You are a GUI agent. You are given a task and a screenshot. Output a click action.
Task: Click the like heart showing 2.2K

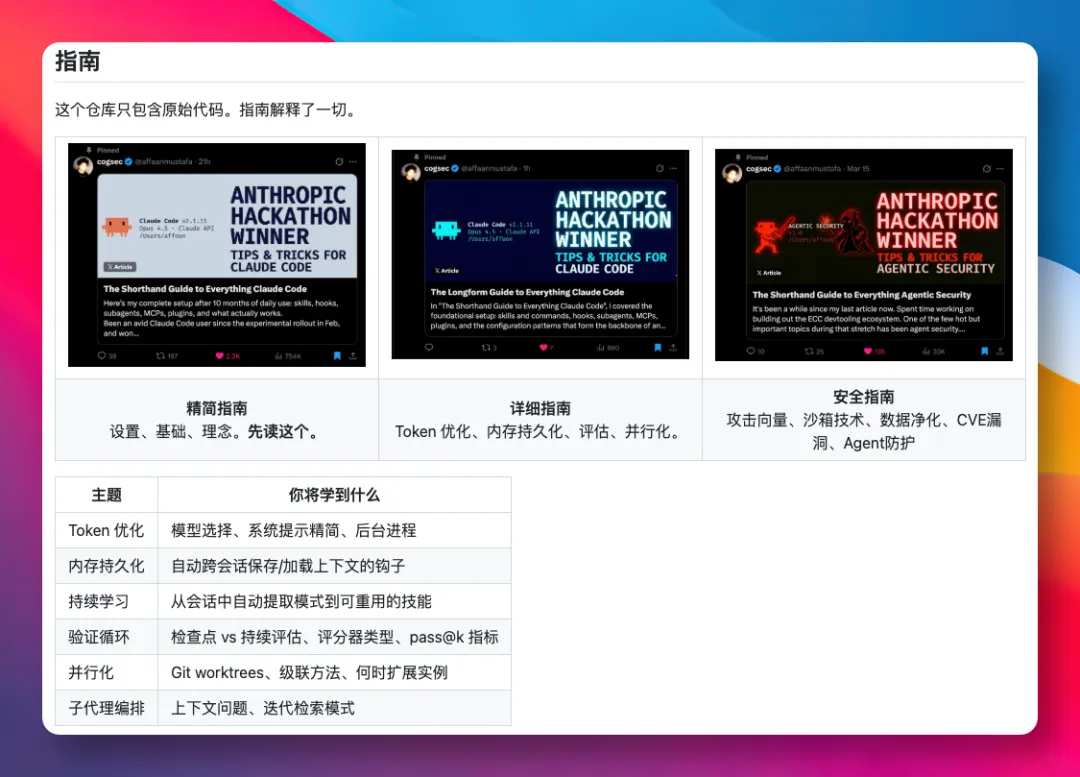220,356
